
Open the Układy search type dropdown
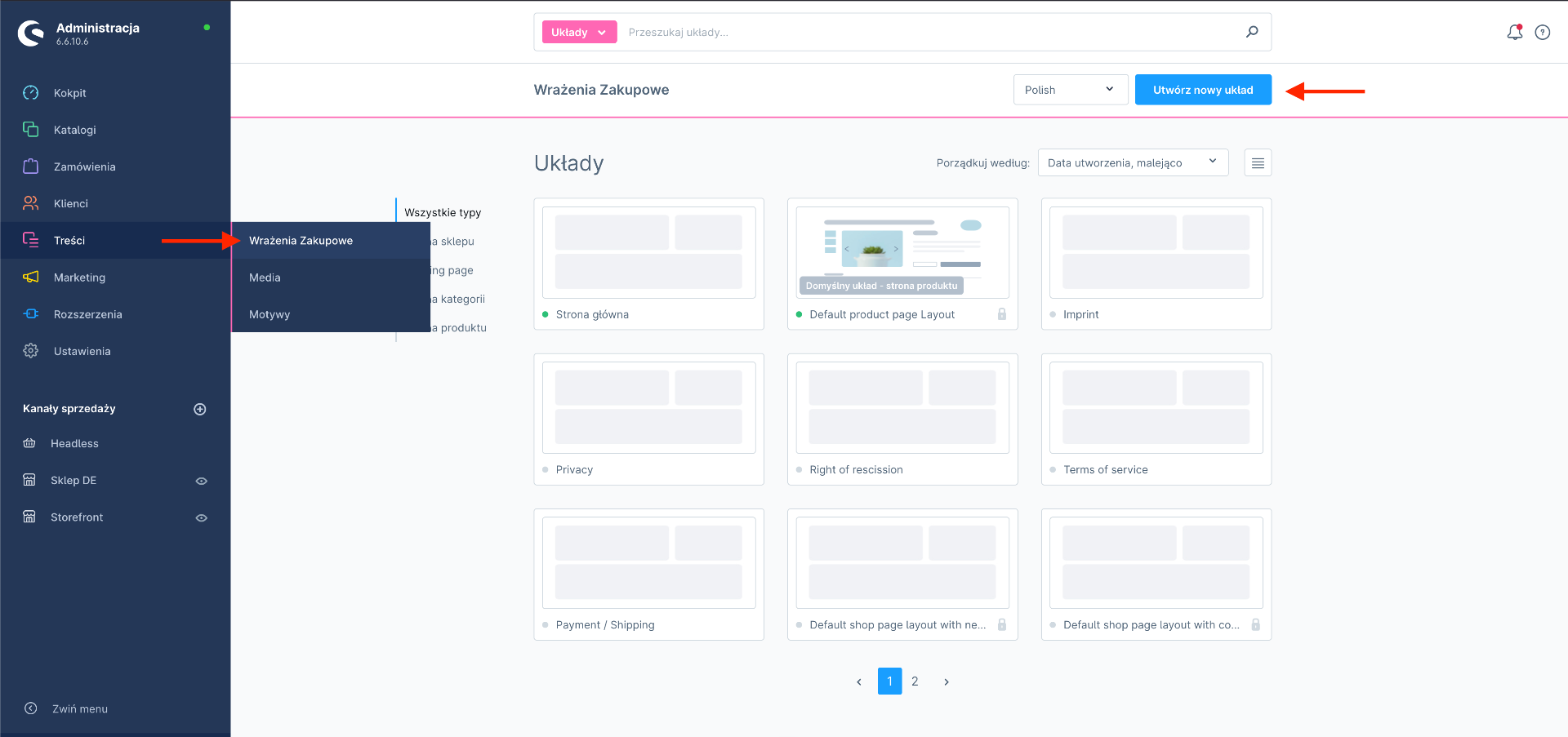tap(579, 33)
